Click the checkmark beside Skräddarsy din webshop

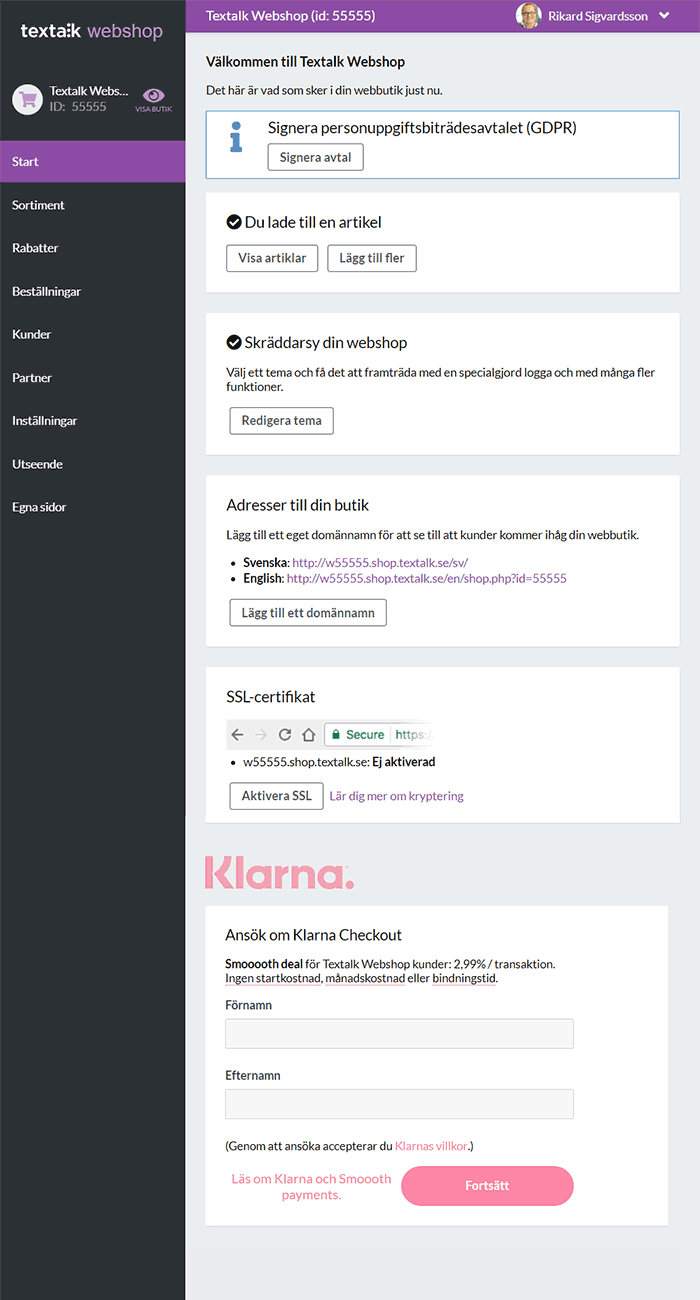pos(234,342)
